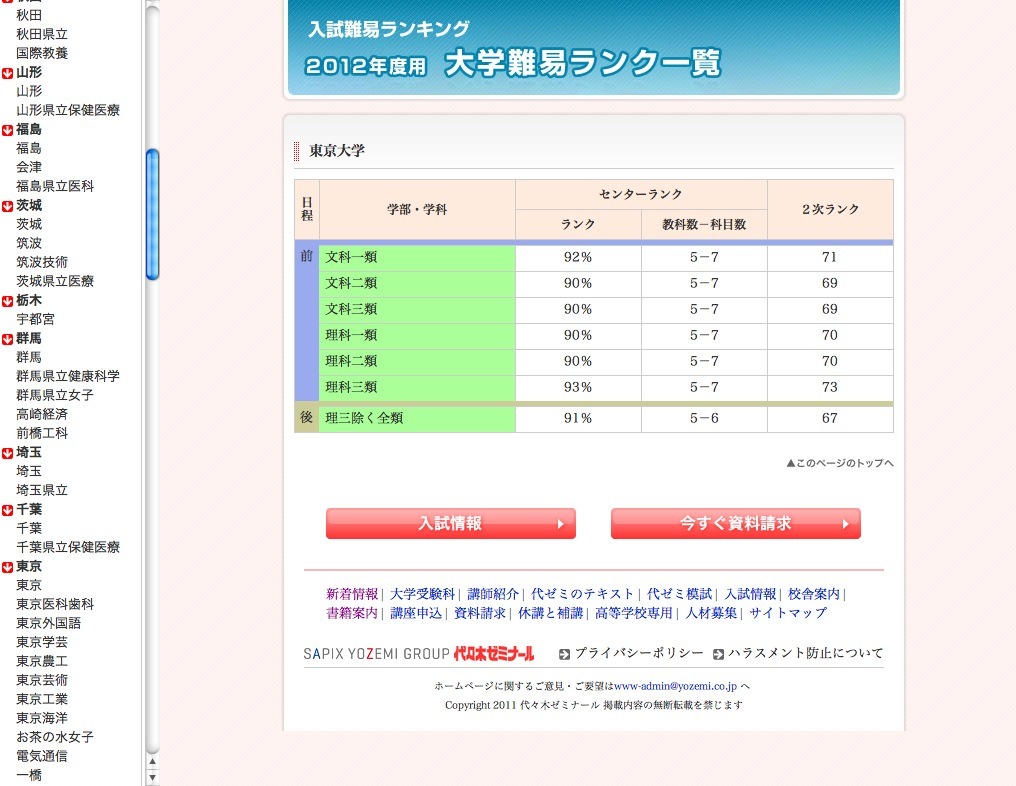Image resolution: width=1016 pixels, height=786 pixels.
Task: Click the 今すぐ資料請求 button
Action: point(735,523)
